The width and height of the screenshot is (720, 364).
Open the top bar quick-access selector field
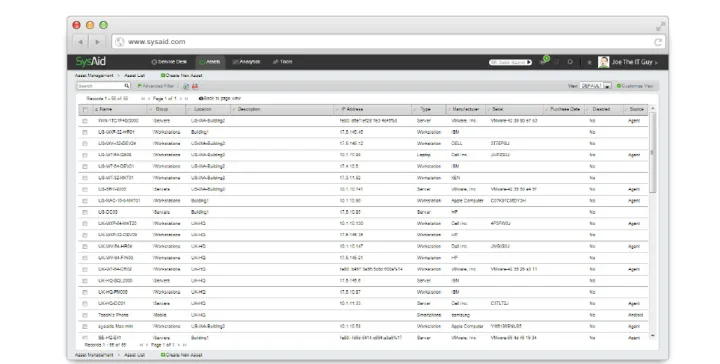[510, 62]
